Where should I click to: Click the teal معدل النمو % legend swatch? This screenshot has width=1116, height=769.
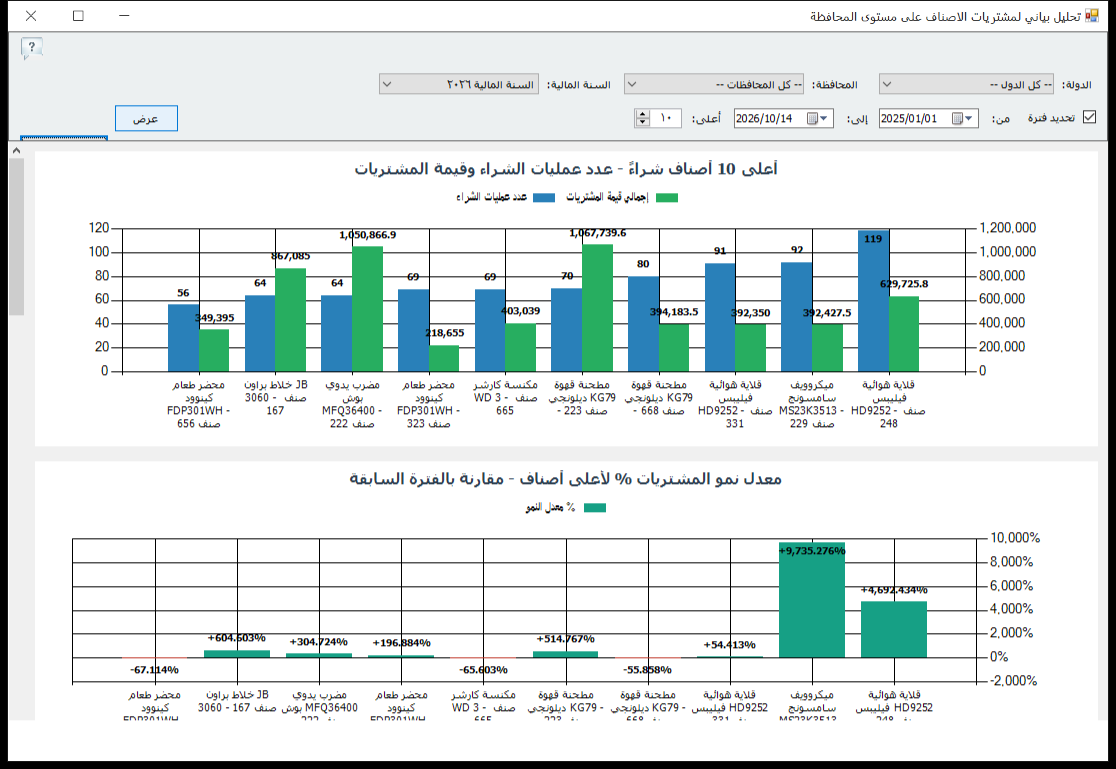click(595, 508)
